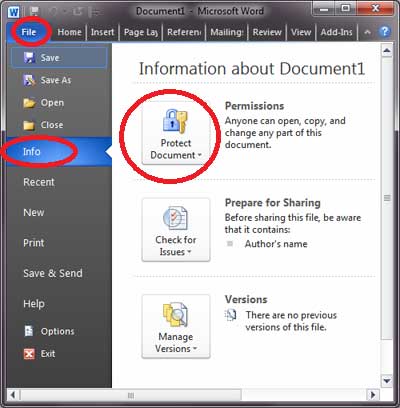The width and height of the screenshot is (400, 408).
Task: Open Save As from sidebar
Action: pyautogui.click(x=47, y=80)
